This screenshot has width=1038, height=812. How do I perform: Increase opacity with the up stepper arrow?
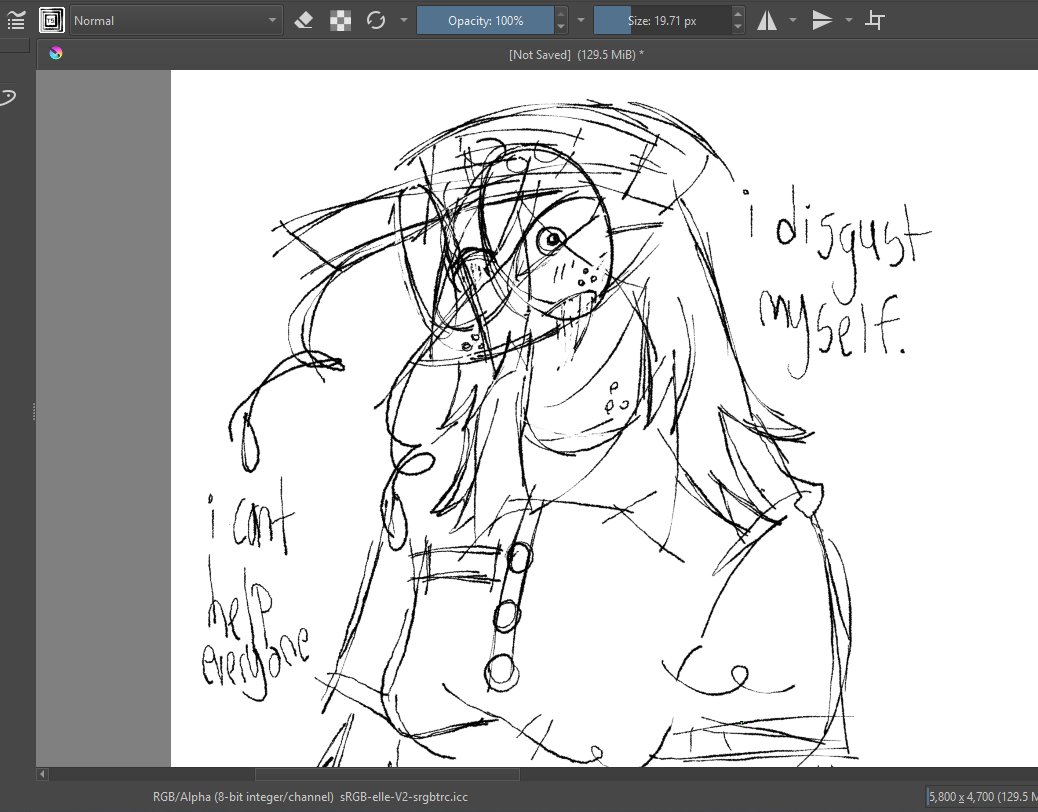[x=561, y=14]
